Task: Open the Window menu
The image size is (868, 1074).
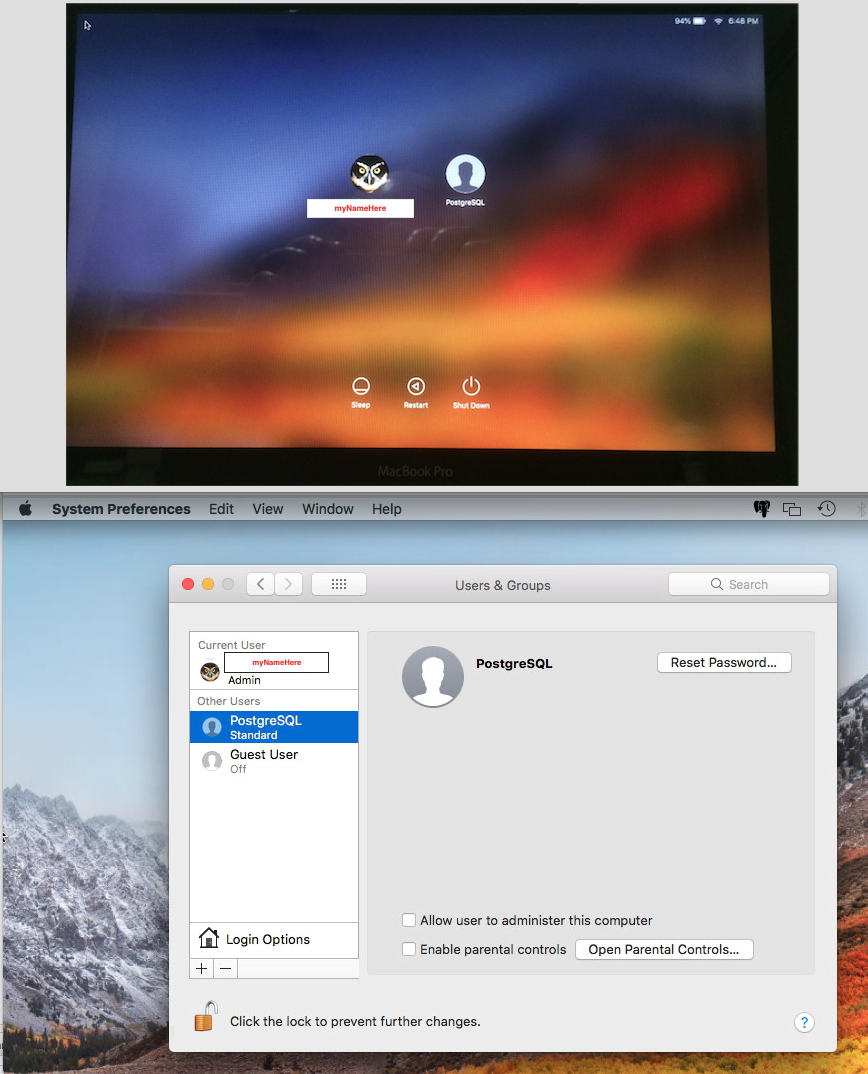Action: 328,509
